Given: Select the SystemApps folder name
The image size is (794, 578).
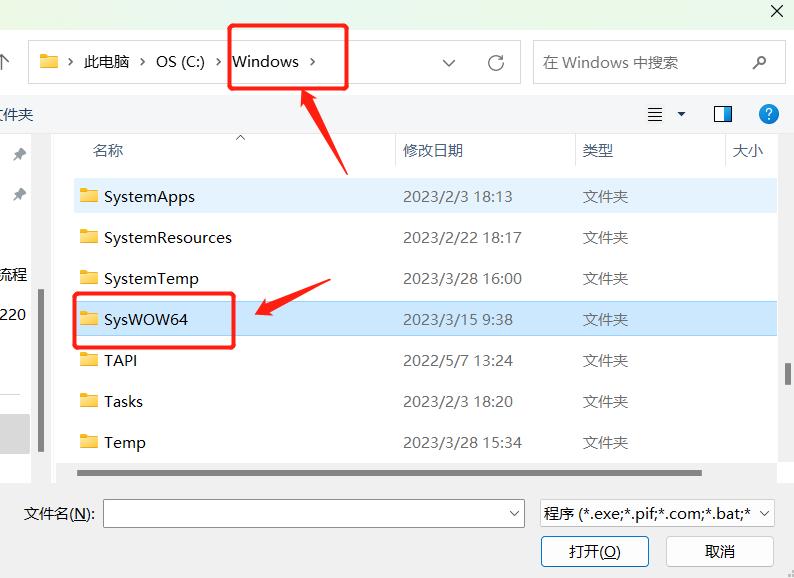Looking at the screenshot, I should tap(149, 197).
